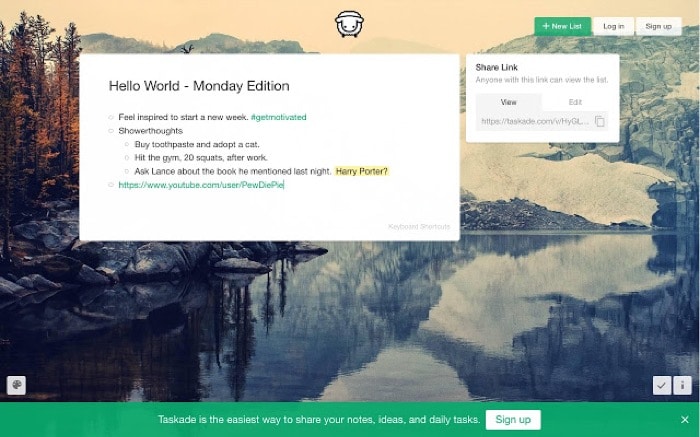Click the Taskade sheep logo
This screenshot has height=437, width=700.
349,24
